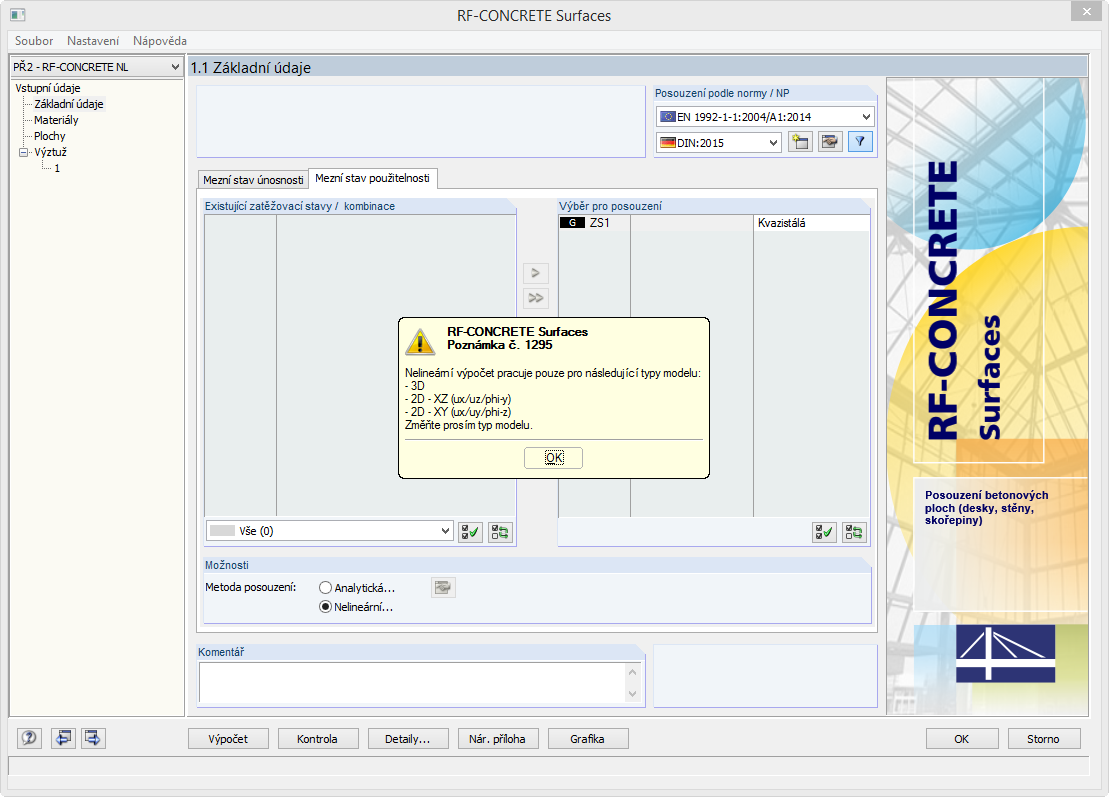The image size is (1109, 797).
Task: Open the Nápověda menu
Action: tap(160, 41)
